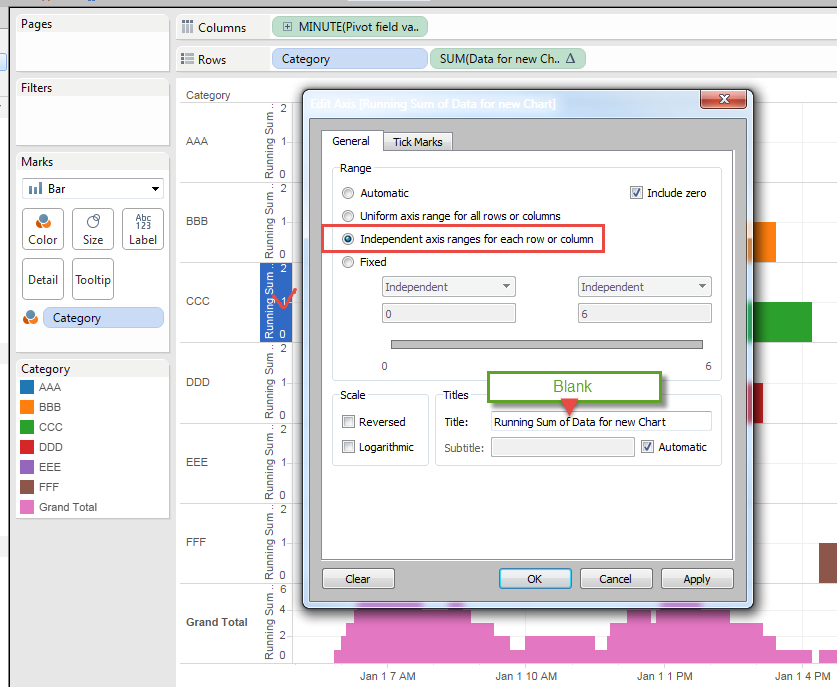Expand the MINUTE pill plus icon

coord(287,27)
